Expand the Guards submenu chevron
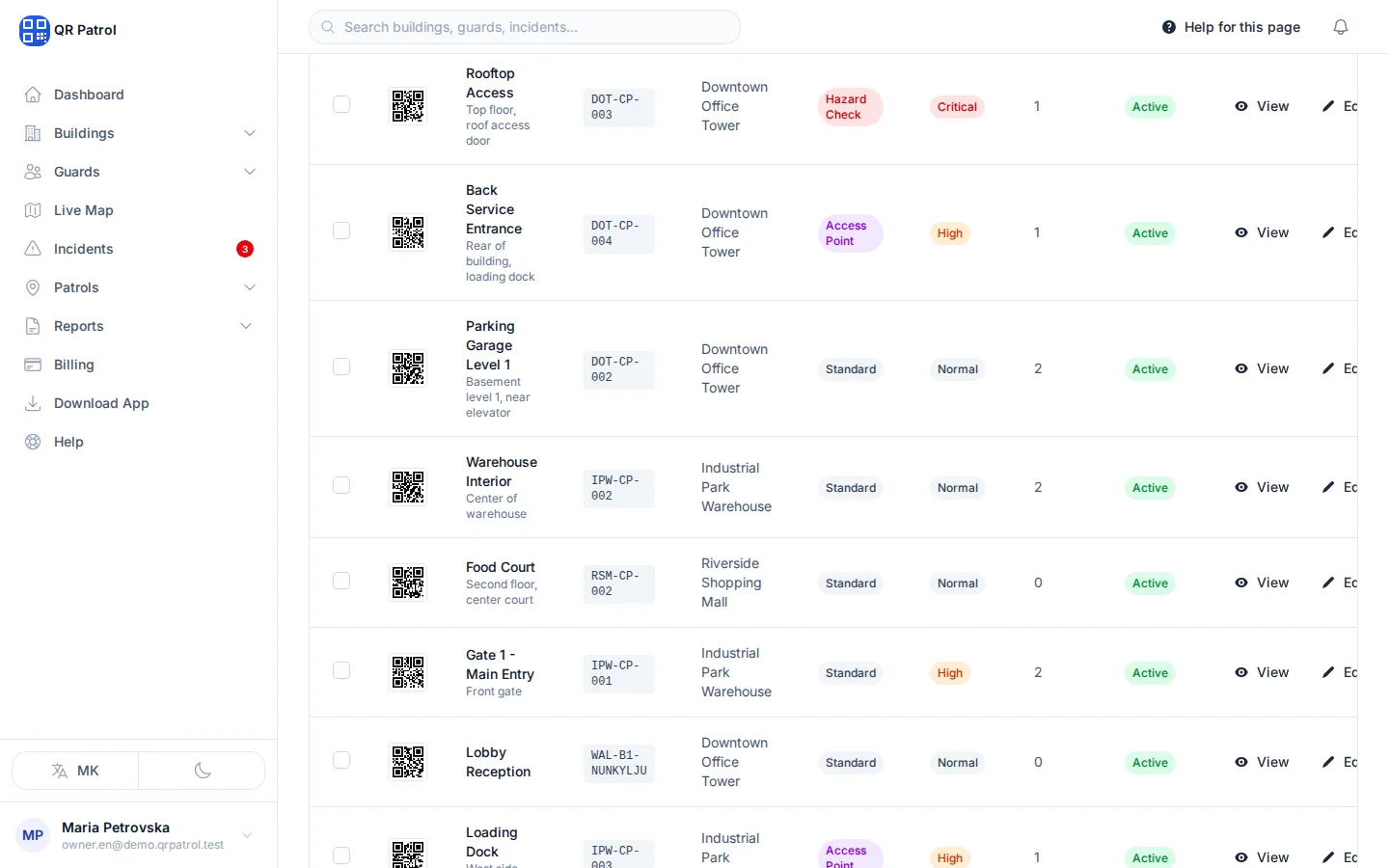The image size is (1389, 868). click(x=250, y=172)
